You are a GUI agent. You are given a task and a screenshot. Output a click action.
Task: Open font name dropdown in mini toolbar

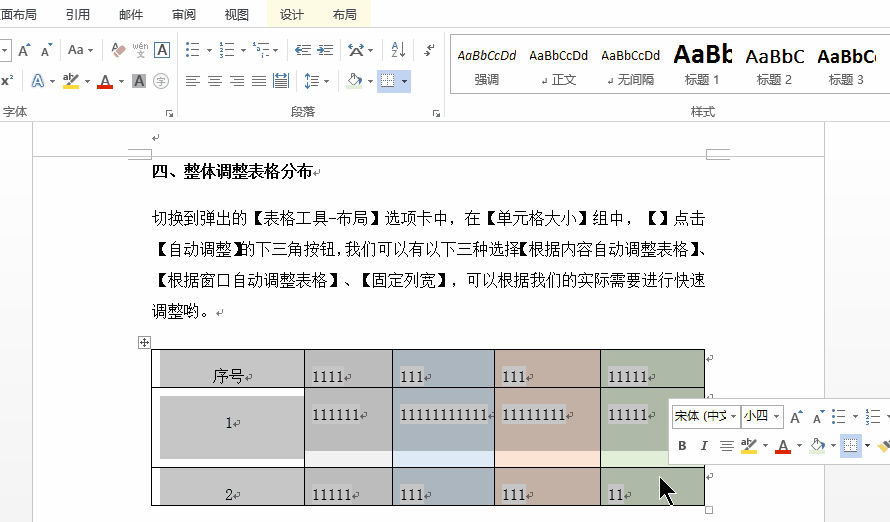[x=734, y=416]
